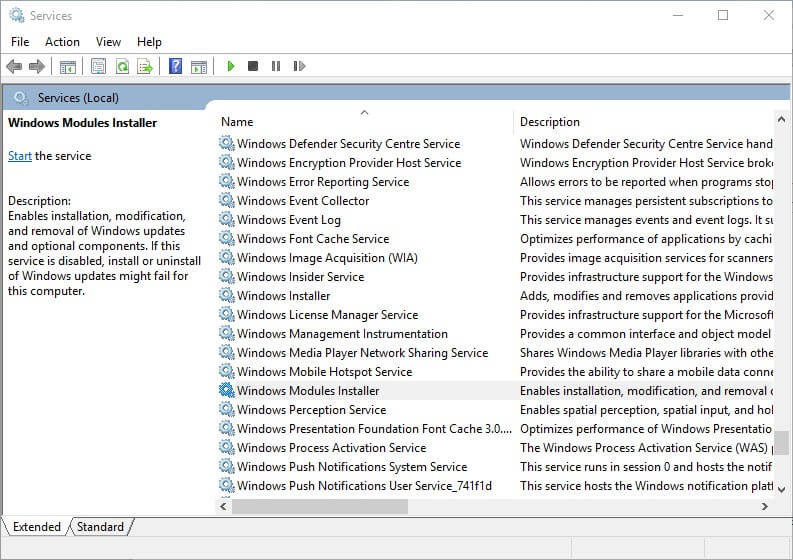Click gear icon of Windows Event Collector
This screenshot has width=793, height=560.
click(227, 200)
